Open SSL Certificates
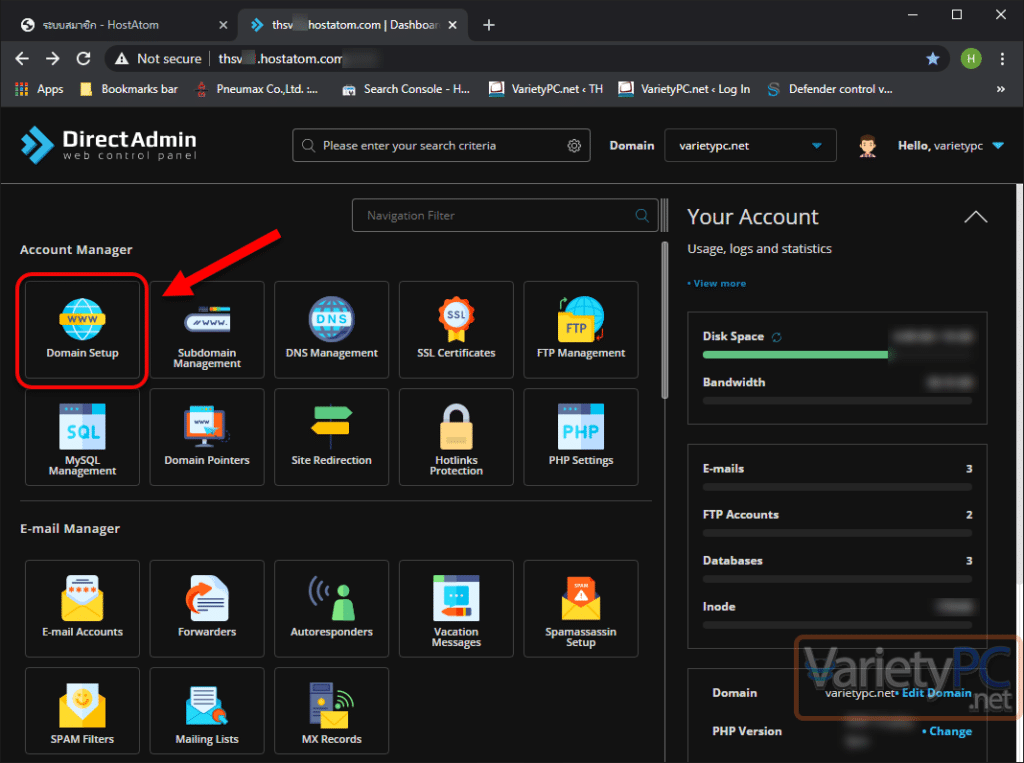The image size is (1024, 763). pyautogui.click(x=456, y=330)
